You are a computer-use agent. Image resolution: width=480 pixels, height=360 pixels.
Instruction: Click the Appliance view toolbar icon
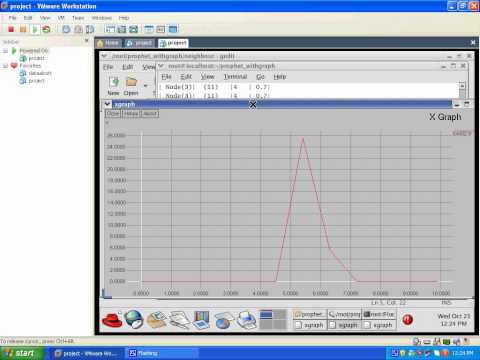(x=161, y=29)
